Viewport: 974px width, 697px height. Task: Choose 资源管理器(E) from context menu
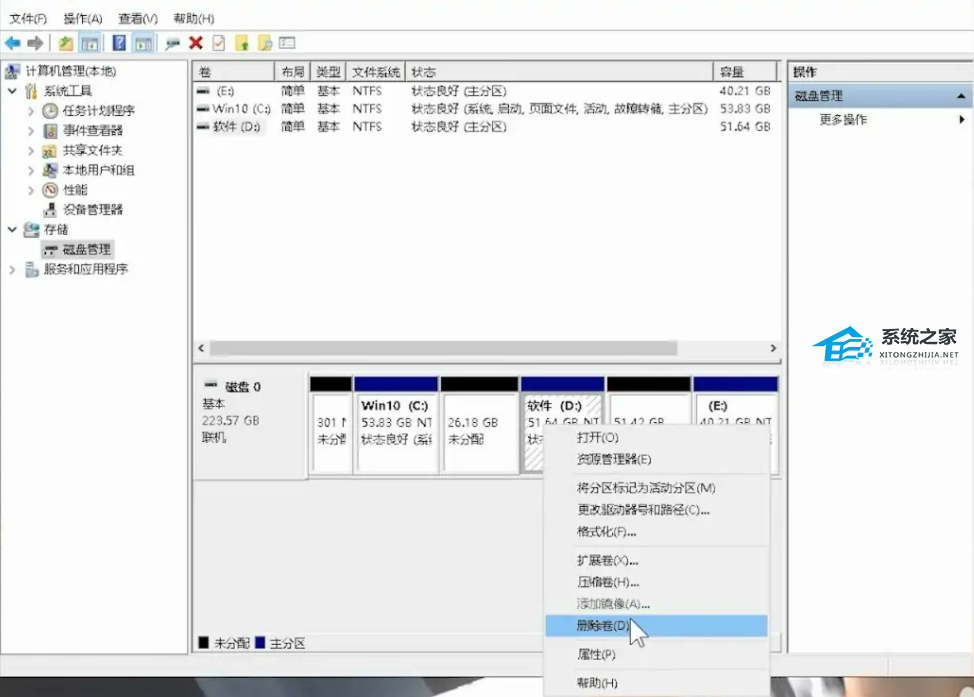pos(657,459)
